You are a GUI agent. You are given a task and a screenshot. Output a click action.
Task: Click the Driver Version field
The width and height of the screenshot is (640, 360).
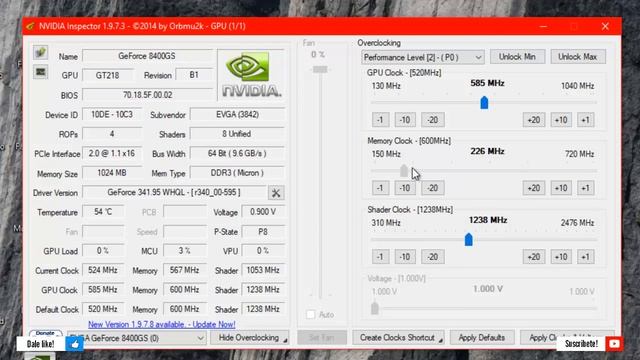tap(174, 192)
